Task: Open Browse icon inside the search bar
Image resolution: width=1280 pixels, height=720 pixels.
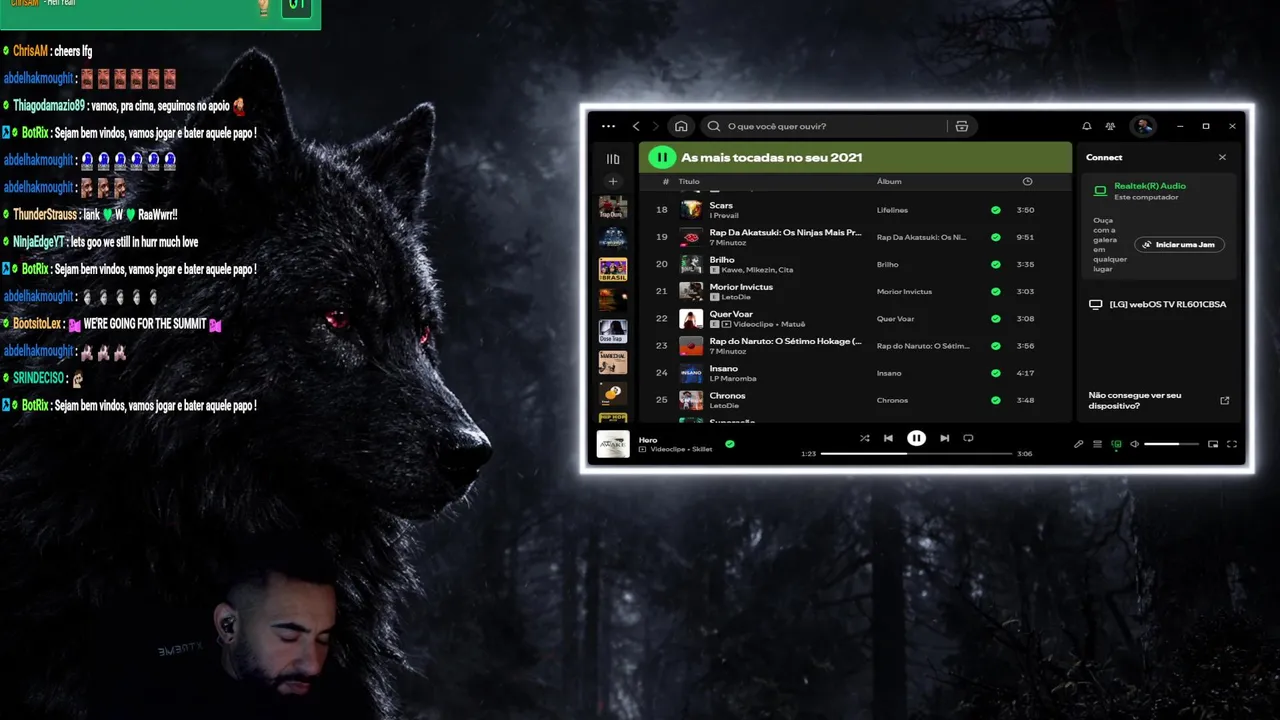Action: (x=962, y=126)
